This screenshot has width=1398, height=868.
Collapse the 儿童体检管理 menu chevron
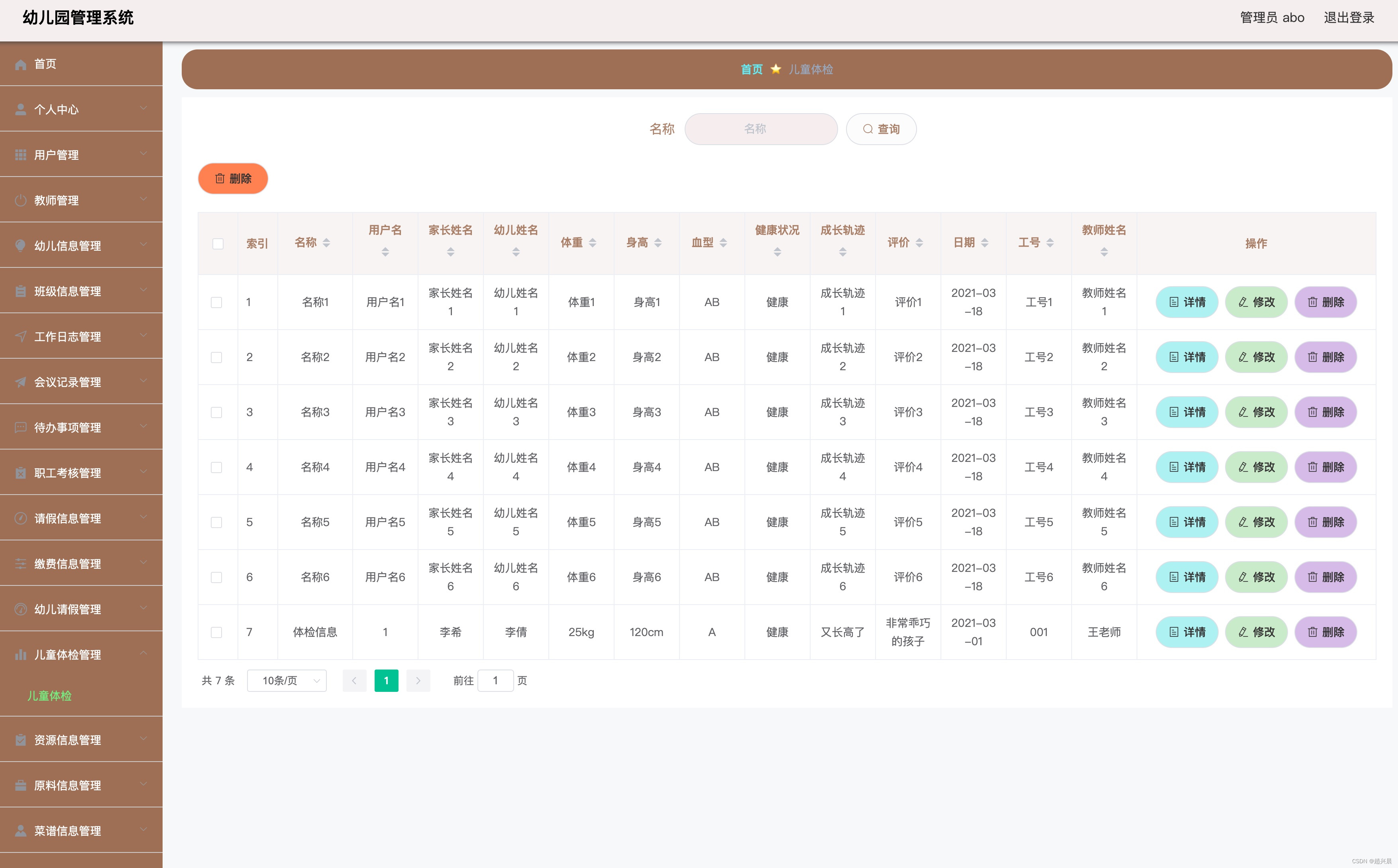coord(143,653)
